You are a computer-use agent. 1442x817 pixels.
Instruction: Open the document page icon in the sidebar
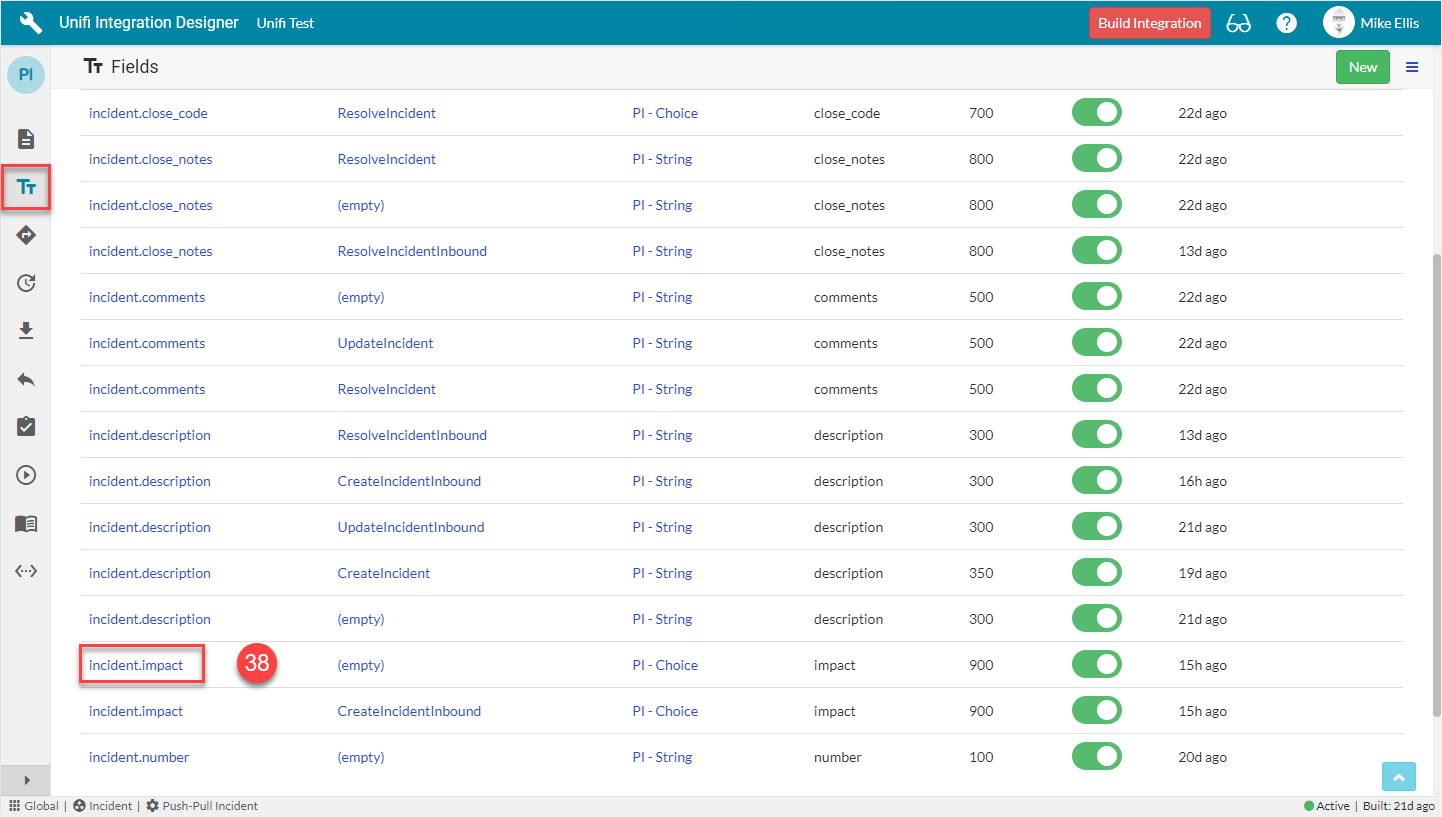click(27, 139)
